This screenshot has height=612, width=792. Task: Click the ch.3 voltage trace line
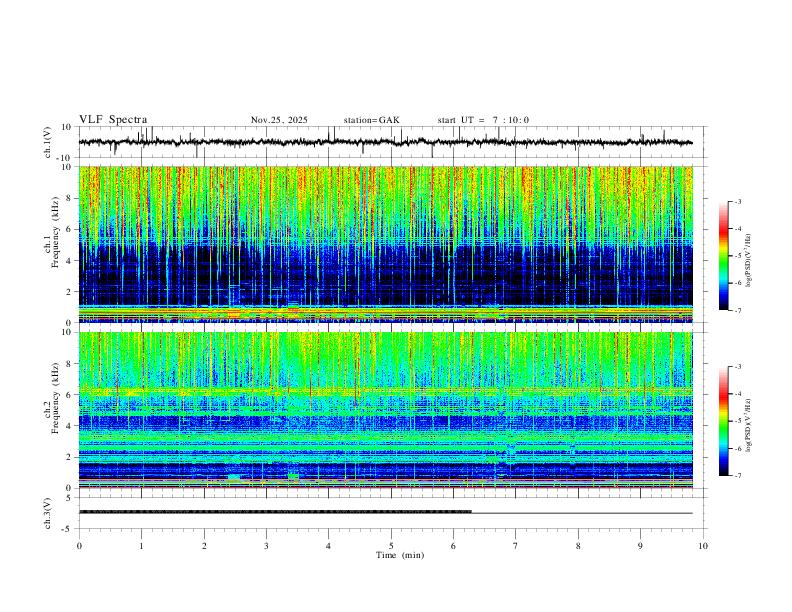click(x=385, y=512)
